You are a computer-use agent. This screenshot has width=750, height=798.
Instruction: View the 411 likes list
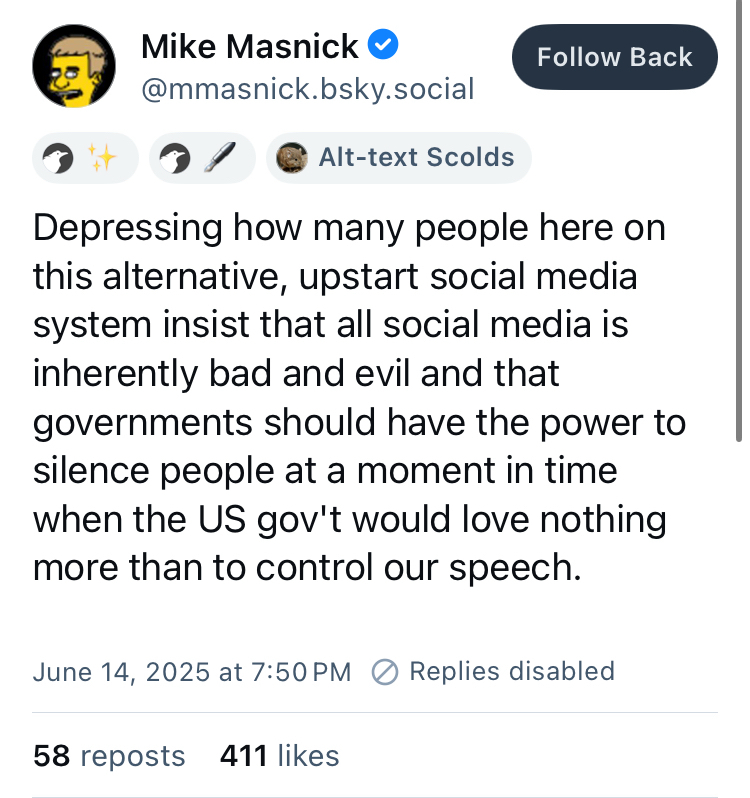(x=279, y=756)
